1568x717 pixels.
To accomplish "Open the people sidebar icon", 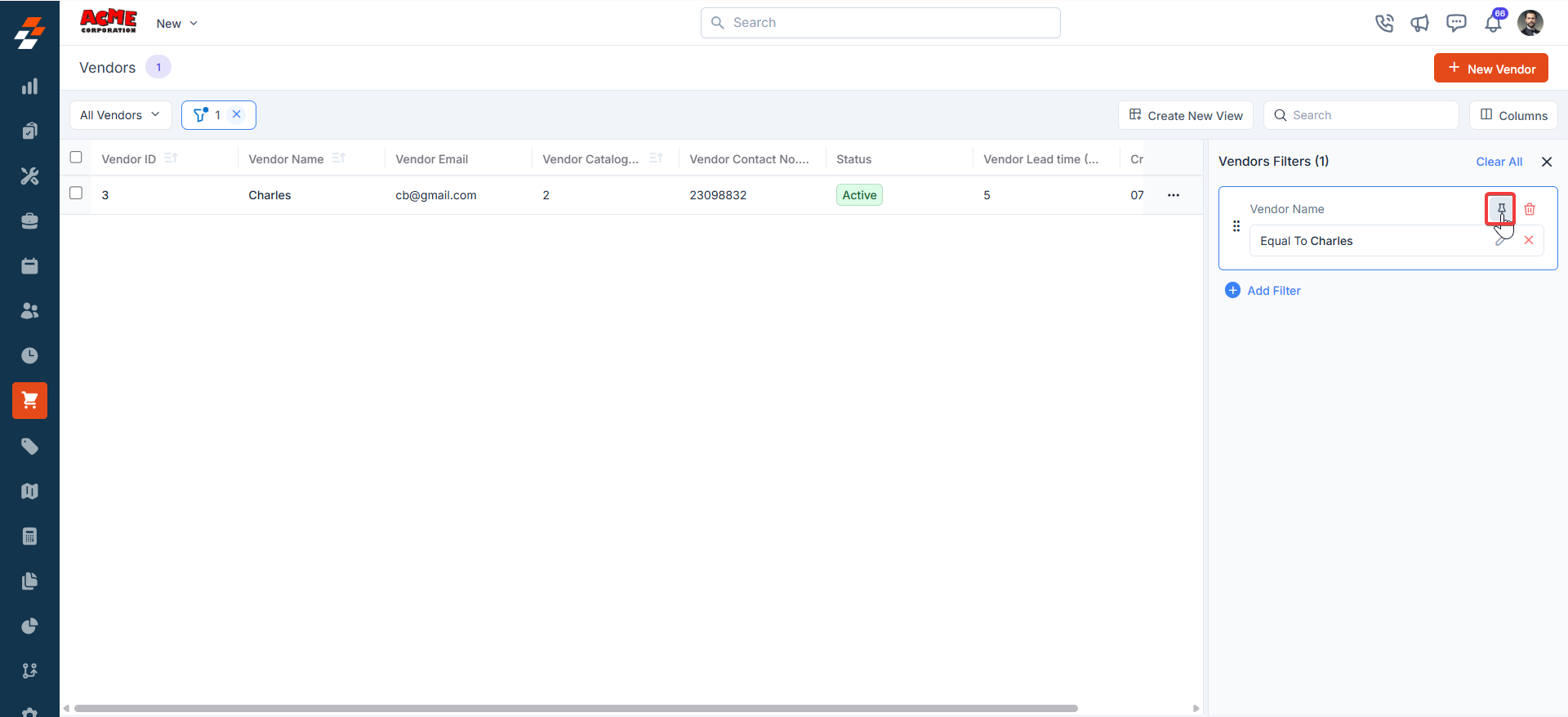I will [x=29, y=310].
